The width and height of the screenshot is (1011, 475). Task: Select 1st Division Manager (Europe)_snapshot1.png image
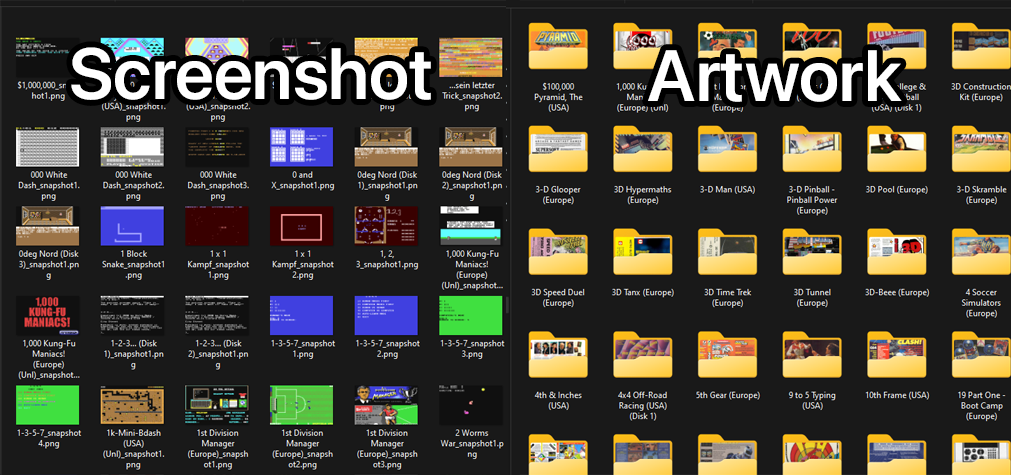pyautogui.click(x=217, y=405)
